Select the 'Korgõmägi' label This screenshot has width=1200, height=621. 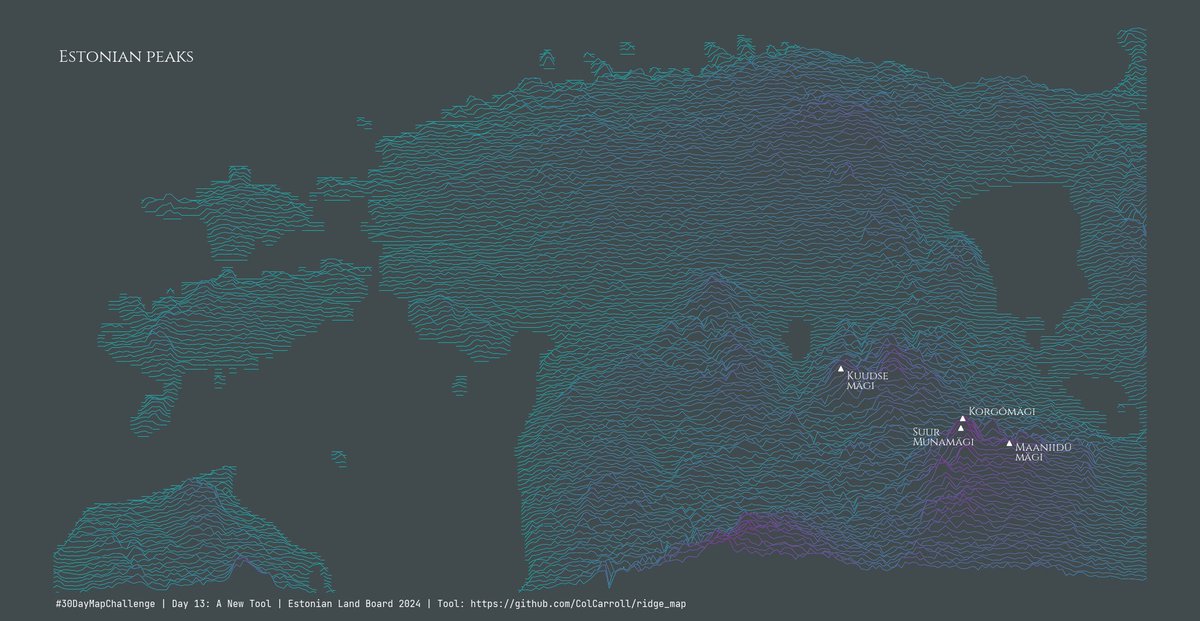click(1002, 411)
